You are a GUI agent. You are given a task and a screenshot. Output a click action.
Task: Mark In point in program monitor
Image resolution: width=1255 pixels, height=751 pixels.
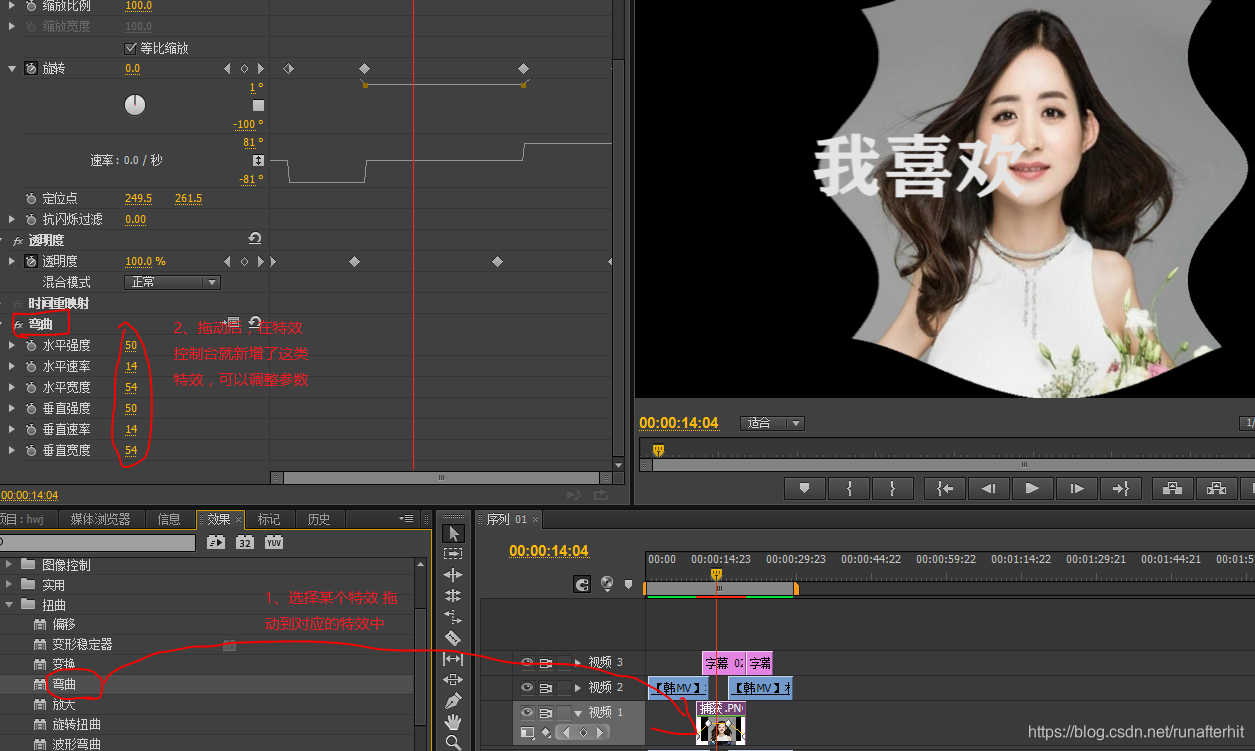point(850,488)
